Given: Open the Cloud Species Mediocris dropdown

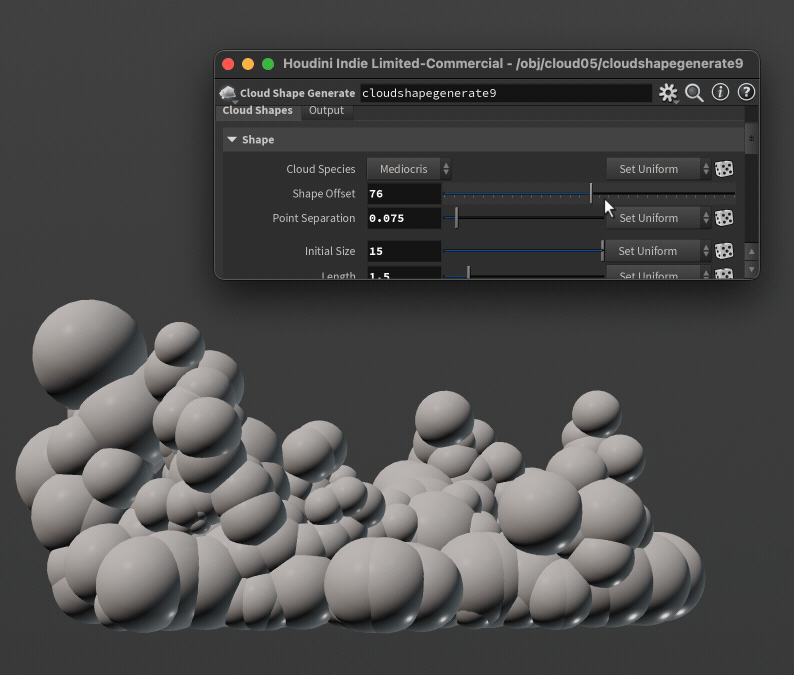Looking at the screenshot, I should tap(409, 169).
